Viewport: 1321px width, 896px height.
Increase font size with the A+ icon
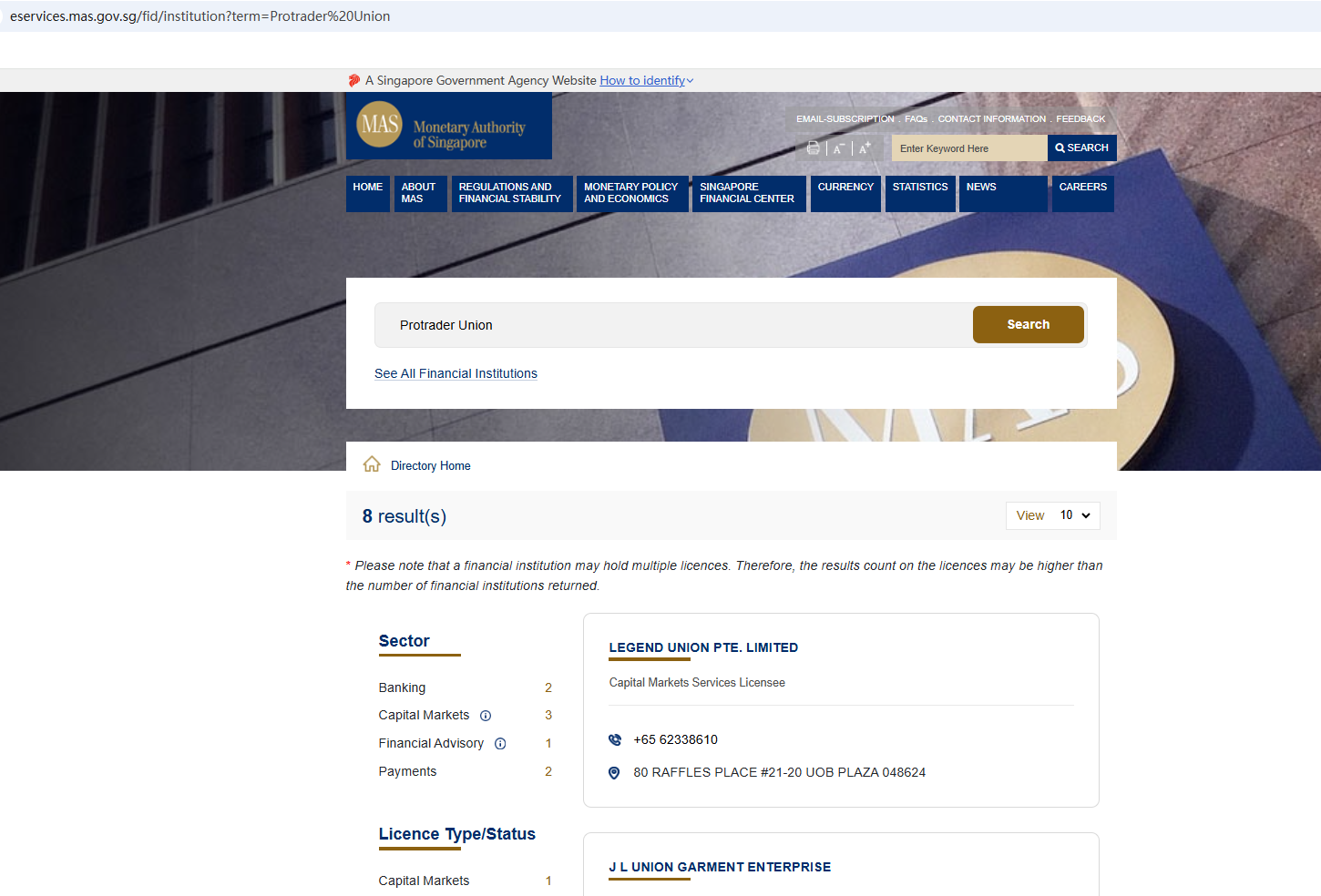click(865, 148)
